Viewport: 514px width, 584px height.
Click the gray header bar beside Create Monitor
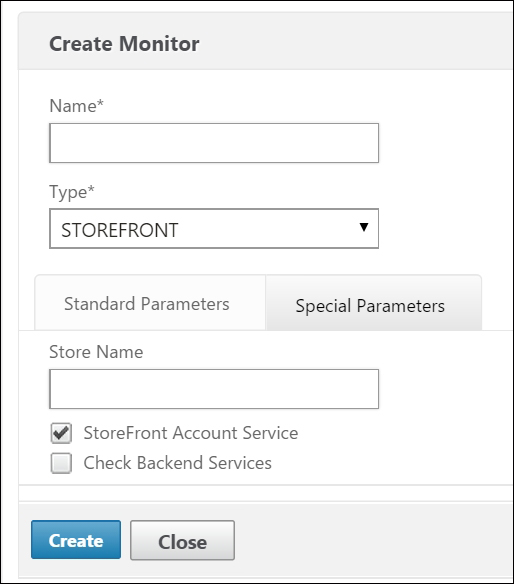coord(354,42)
